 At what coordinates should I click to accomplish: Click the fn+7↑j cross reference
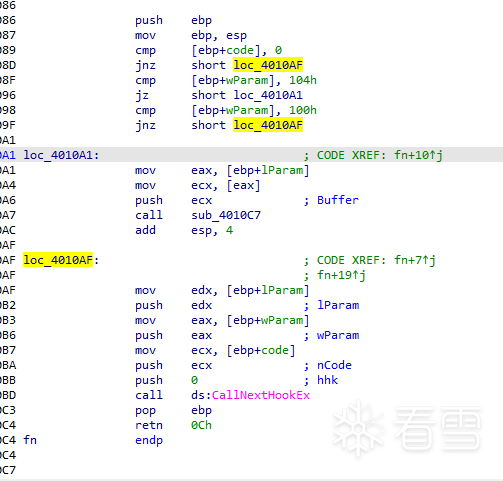(x=415, y=260)
